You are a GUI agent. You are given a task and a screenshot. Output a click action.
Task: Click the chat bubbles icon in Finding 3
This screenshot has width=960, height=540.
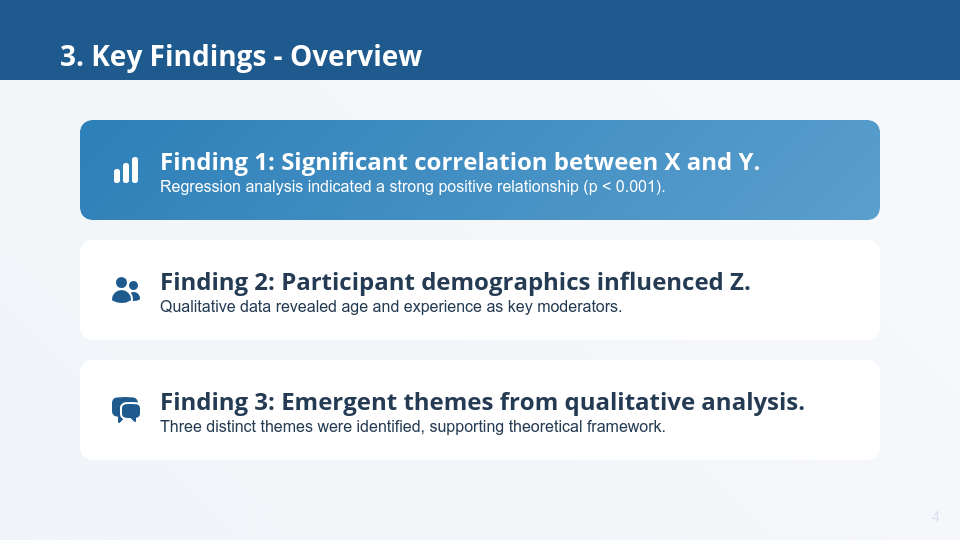[126, 410]
